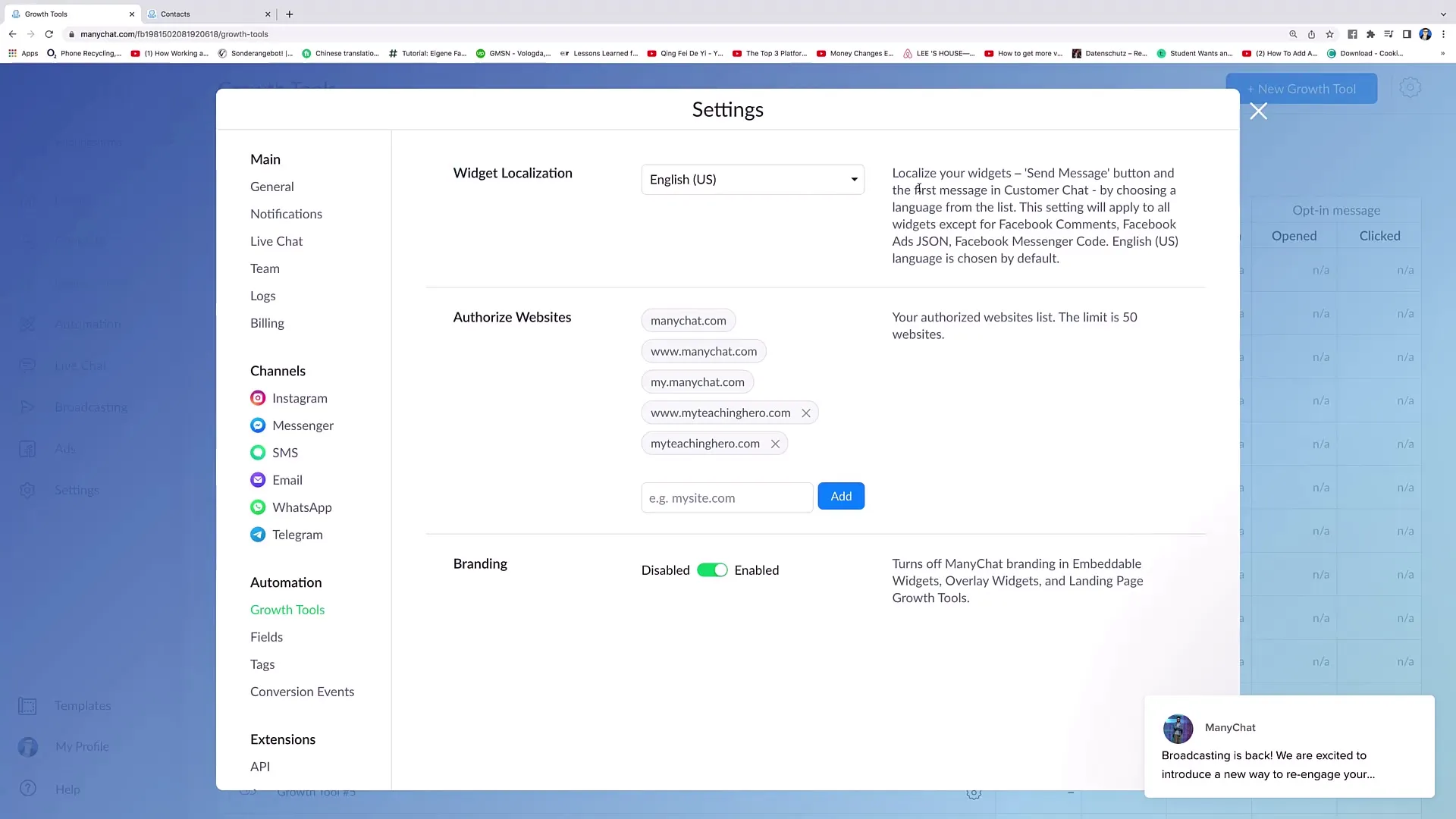Click the Opened column header in background table
The height and width of the screenshot is (819, 1456).
pyautogui.click(x=1294, y=236)
